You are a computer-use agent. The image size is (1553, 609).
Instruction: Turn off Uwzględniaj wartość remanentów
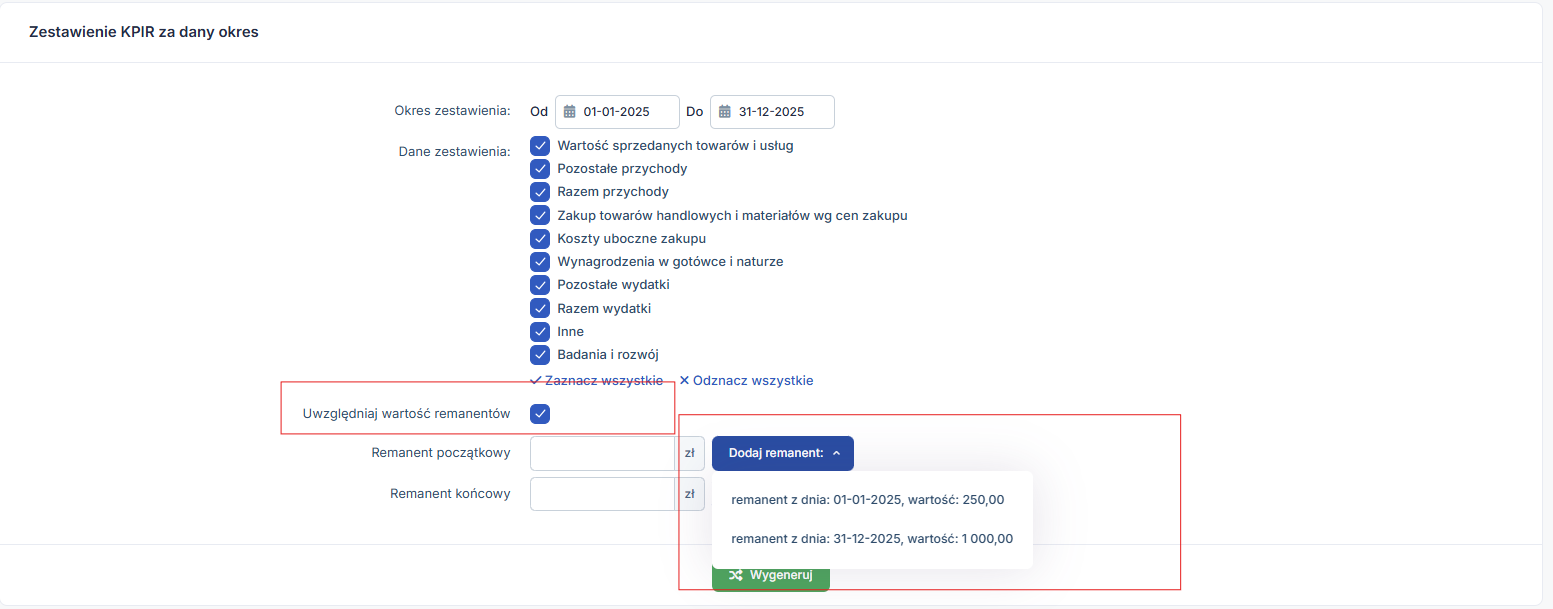(540, 414)
